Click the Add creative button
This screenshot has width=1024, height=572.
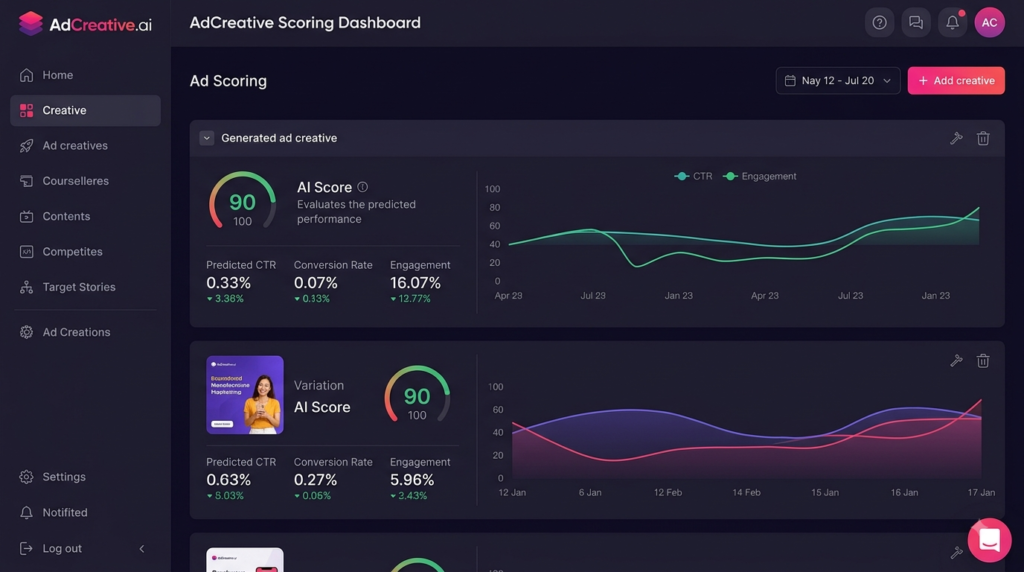point(956,80)
